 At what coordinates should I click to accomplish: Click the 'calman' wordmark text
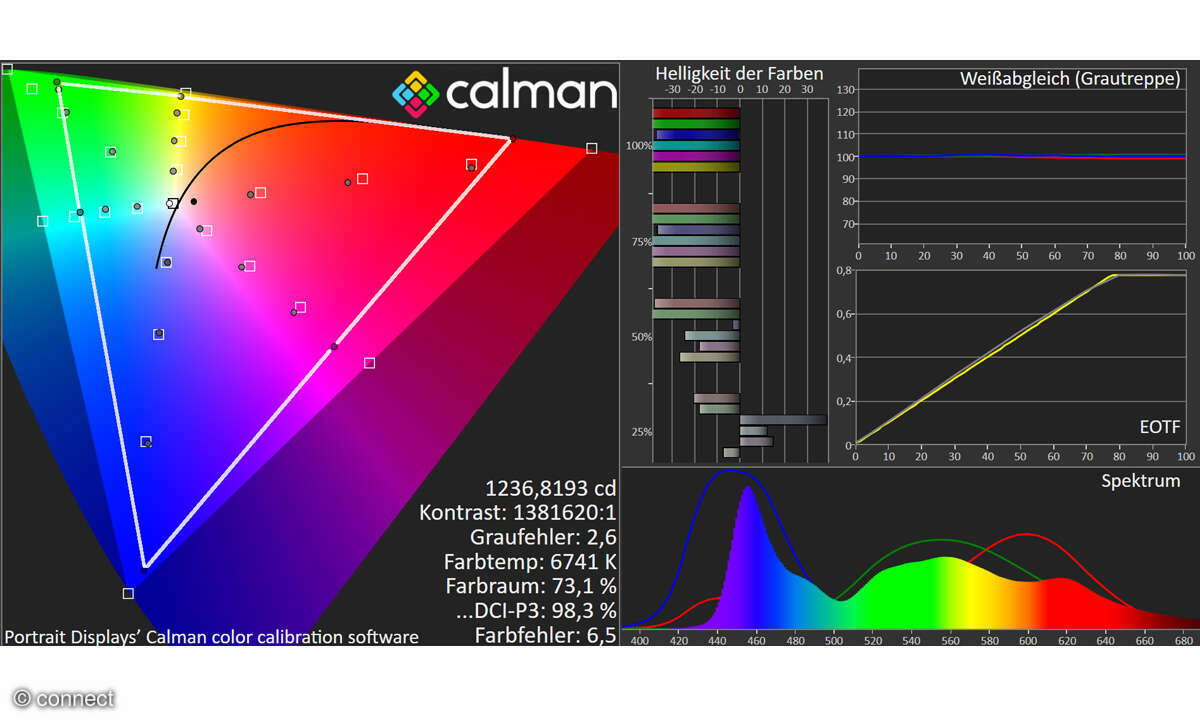click(531, 92)
